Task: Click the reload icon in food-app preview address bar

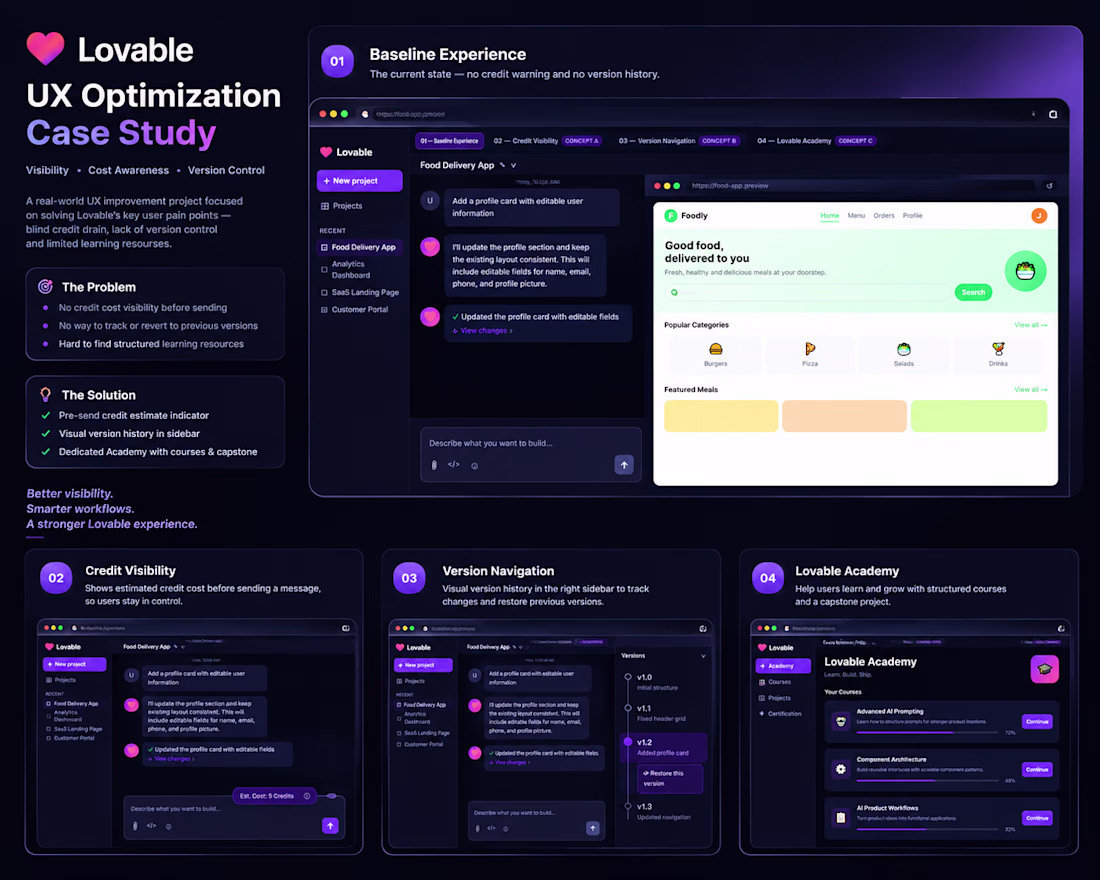Action: click(x=1049, y=186)
